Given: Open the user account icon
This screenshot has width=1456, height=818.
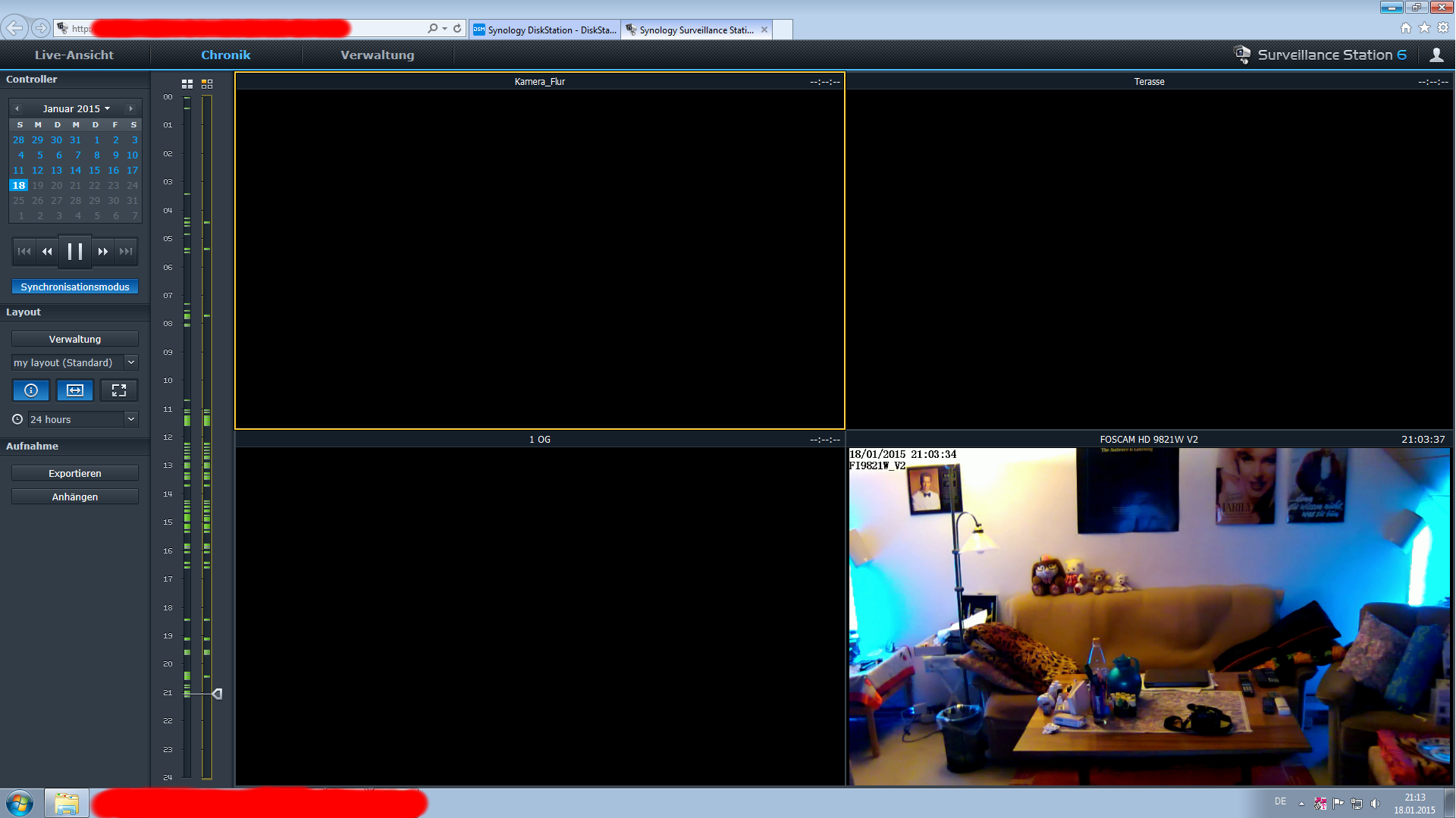Looking at the screenshot, I should tap(1436, 55).
